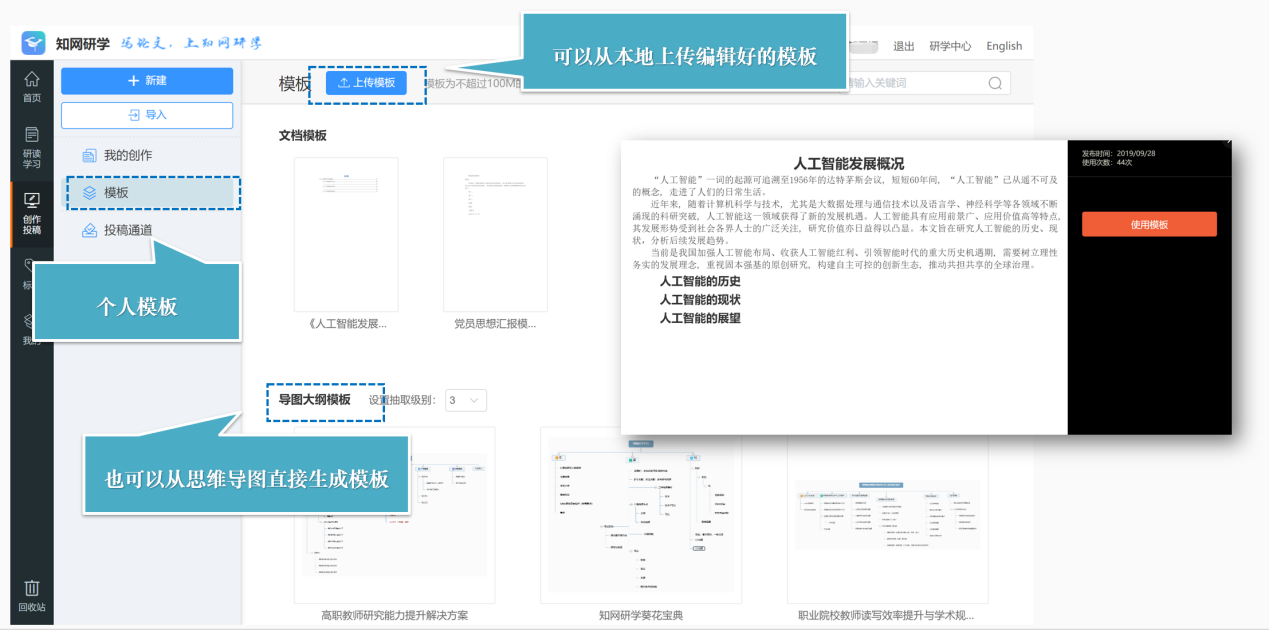Switch language to English
The width and height of the screenshot is (1269, 630).
click(x=1004, y=46)
